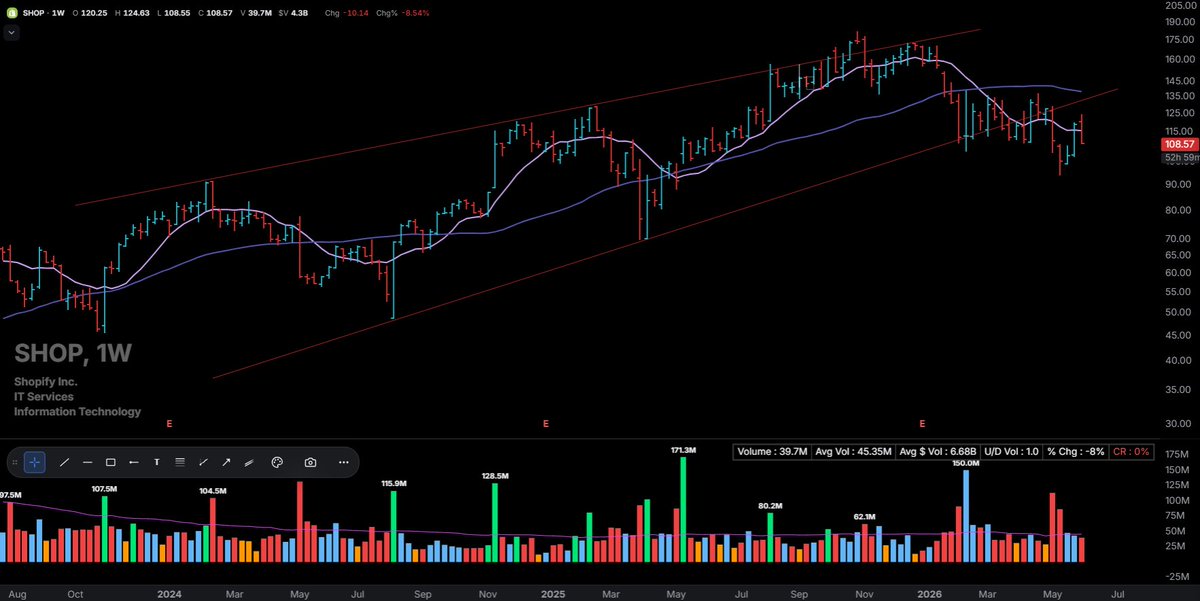This screenshot has width=1200, height=601.
Task: Click the % Chg : -8% stat
Action: point(1076,452)
